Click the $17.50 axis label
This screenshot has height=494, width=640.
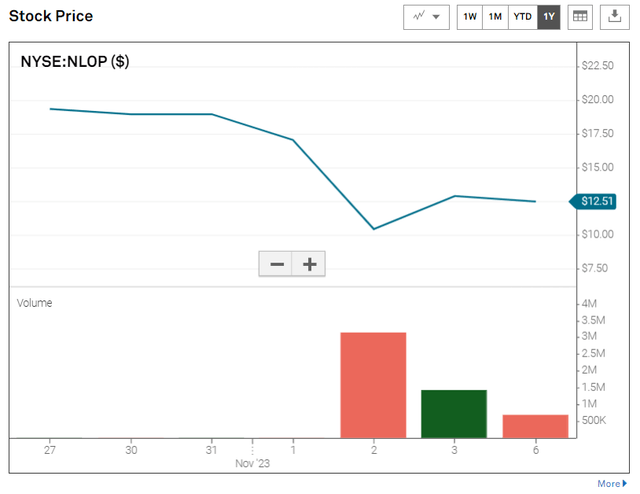click(598, 134)
